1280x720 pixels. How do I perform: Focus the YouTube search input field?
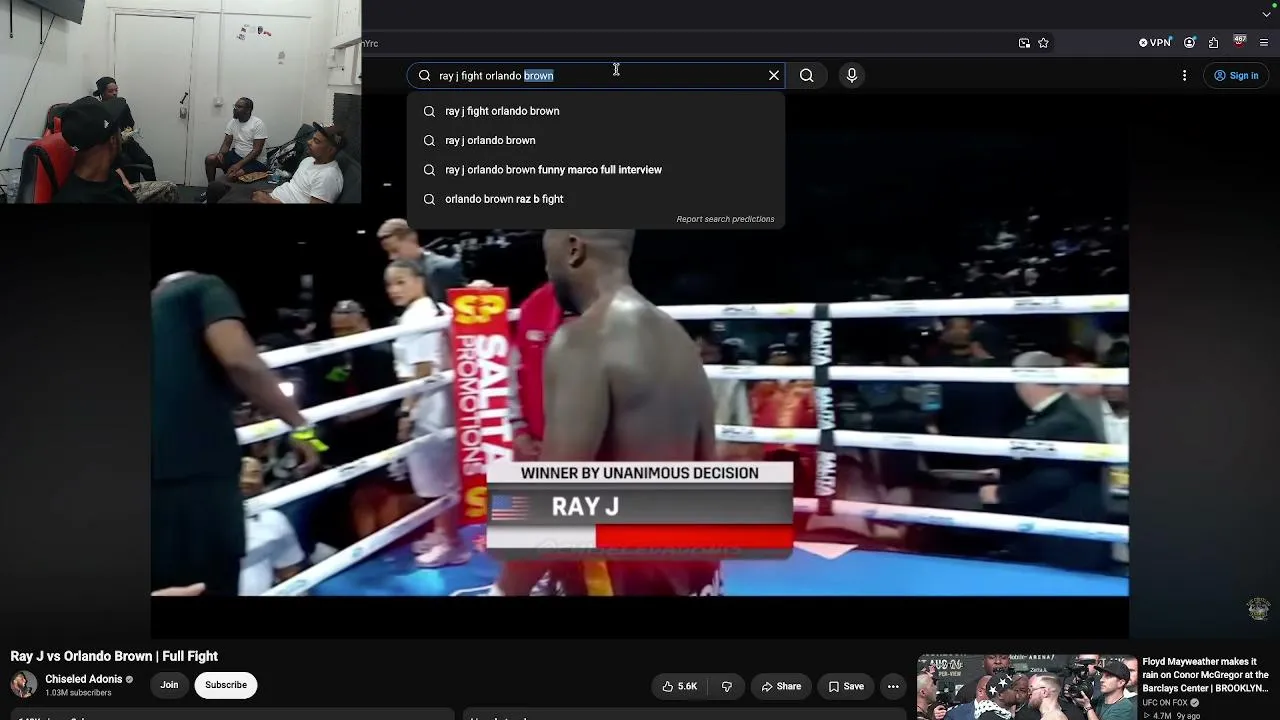[x=598, y=75]
